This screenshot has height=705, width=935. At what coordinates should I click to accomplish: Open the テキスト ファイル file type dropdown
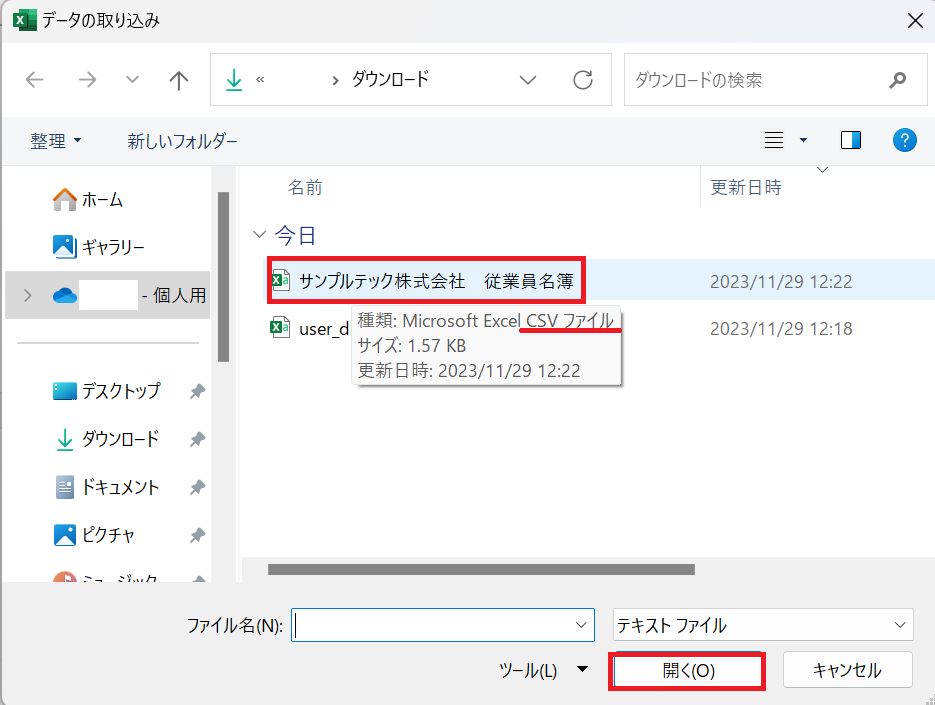(763, 625)
